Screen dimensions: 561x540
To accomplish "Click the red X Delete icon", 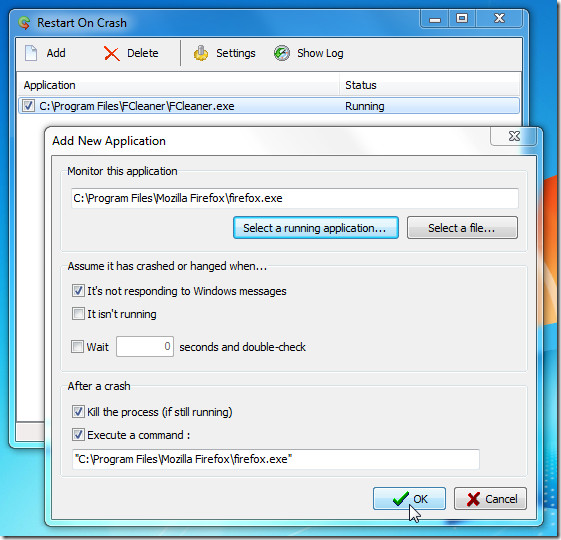I will [x=112, y=54].
